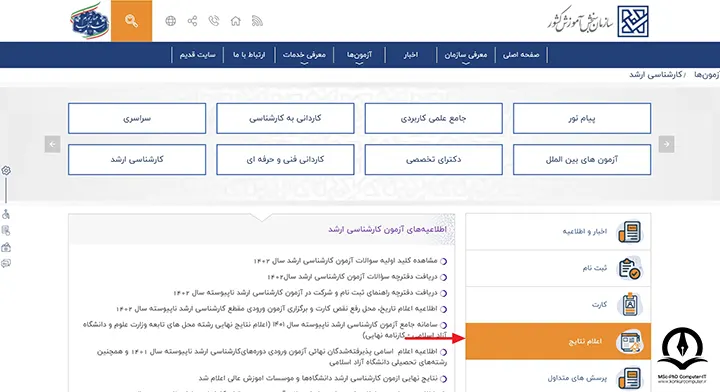Open the صفحه اصلی menu item

point(521,55)
